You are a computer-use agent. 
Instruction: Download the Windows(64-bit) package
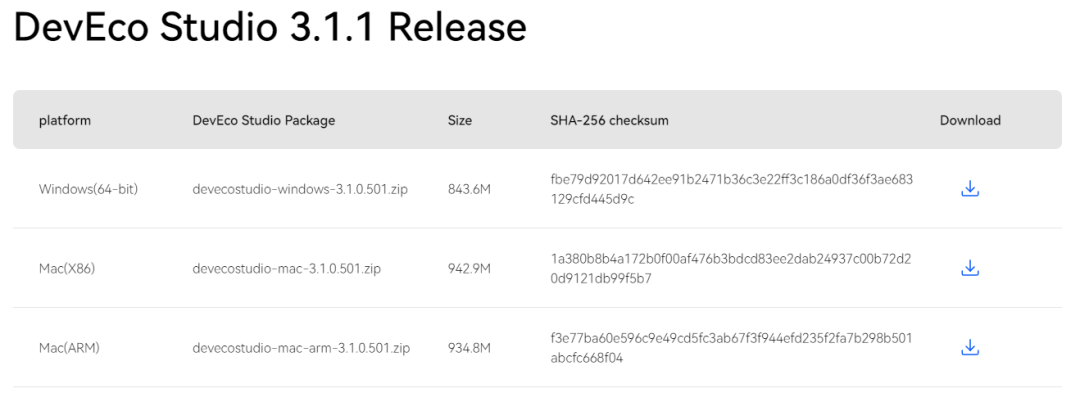[969, 188]
